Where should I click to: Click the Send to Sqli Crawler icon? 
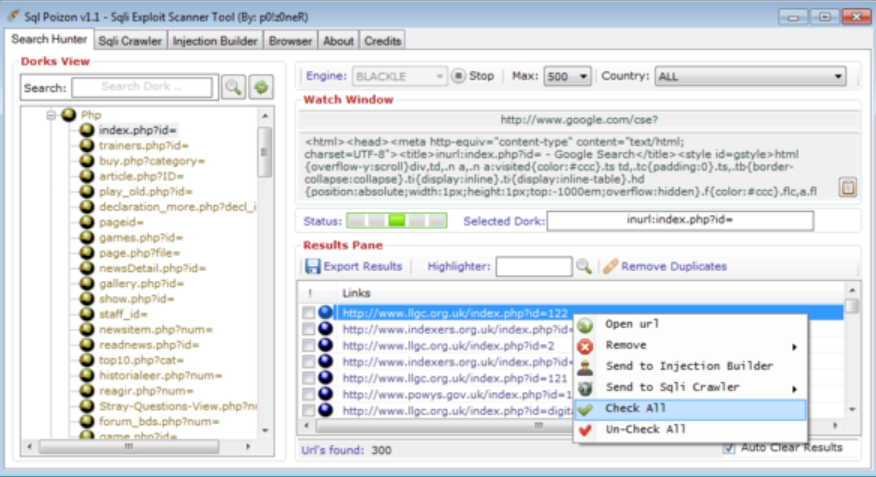coord(585,388)
